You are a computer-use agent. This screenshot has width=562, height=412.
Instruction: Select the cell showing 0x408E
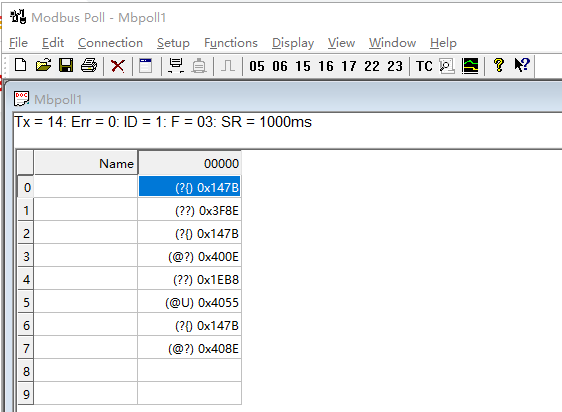[x=190, y=348]
